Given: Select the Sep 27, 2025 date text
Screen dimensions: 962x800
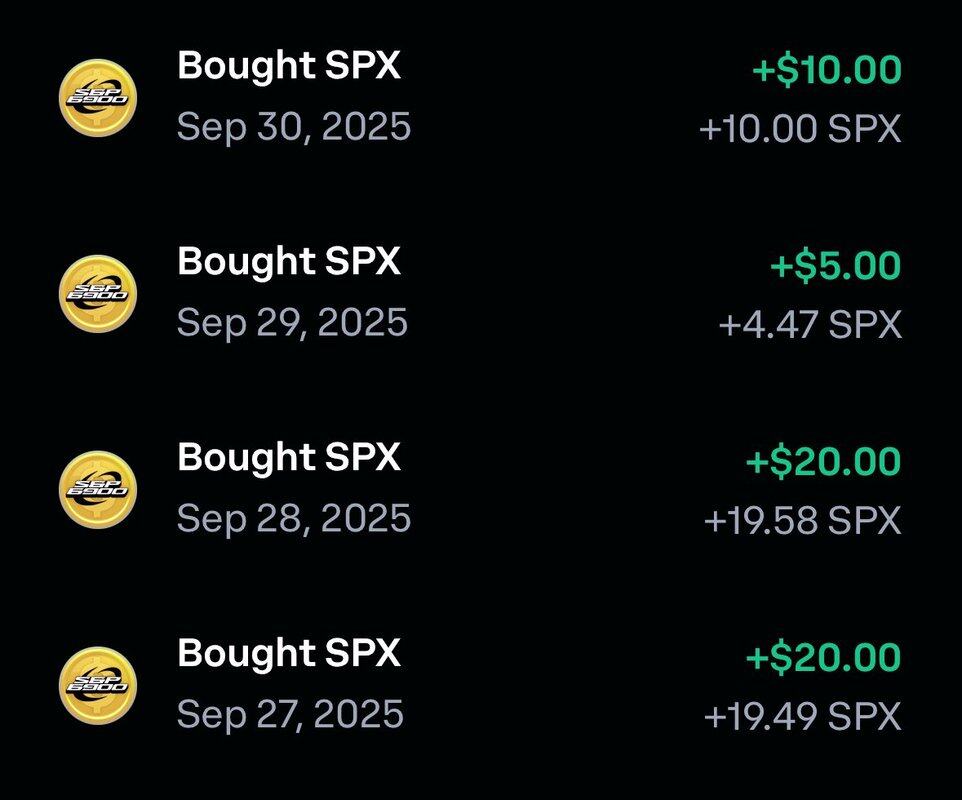Looking at the screenshot, I should coord(291,715).
